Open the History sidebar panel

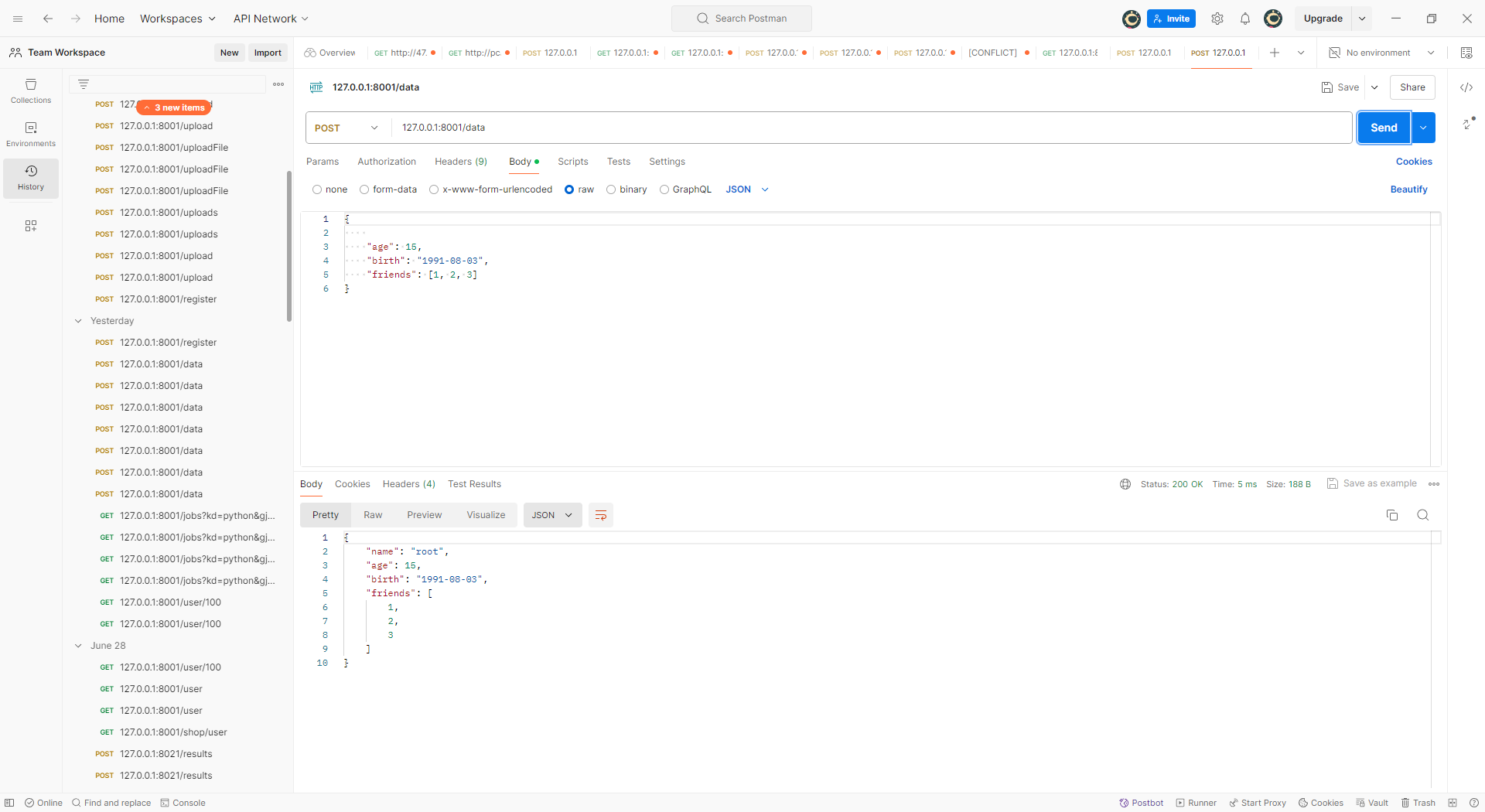(x=31, y=178)
